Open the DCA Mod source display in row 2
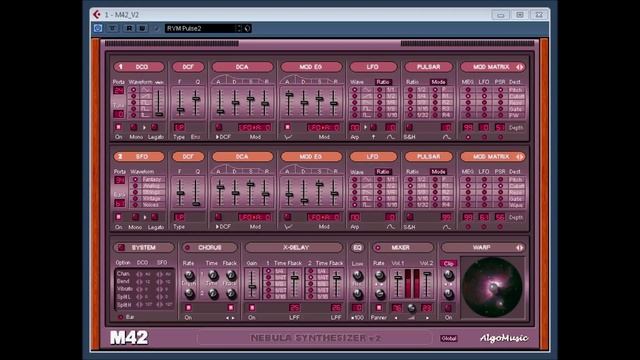 point(255,217)
